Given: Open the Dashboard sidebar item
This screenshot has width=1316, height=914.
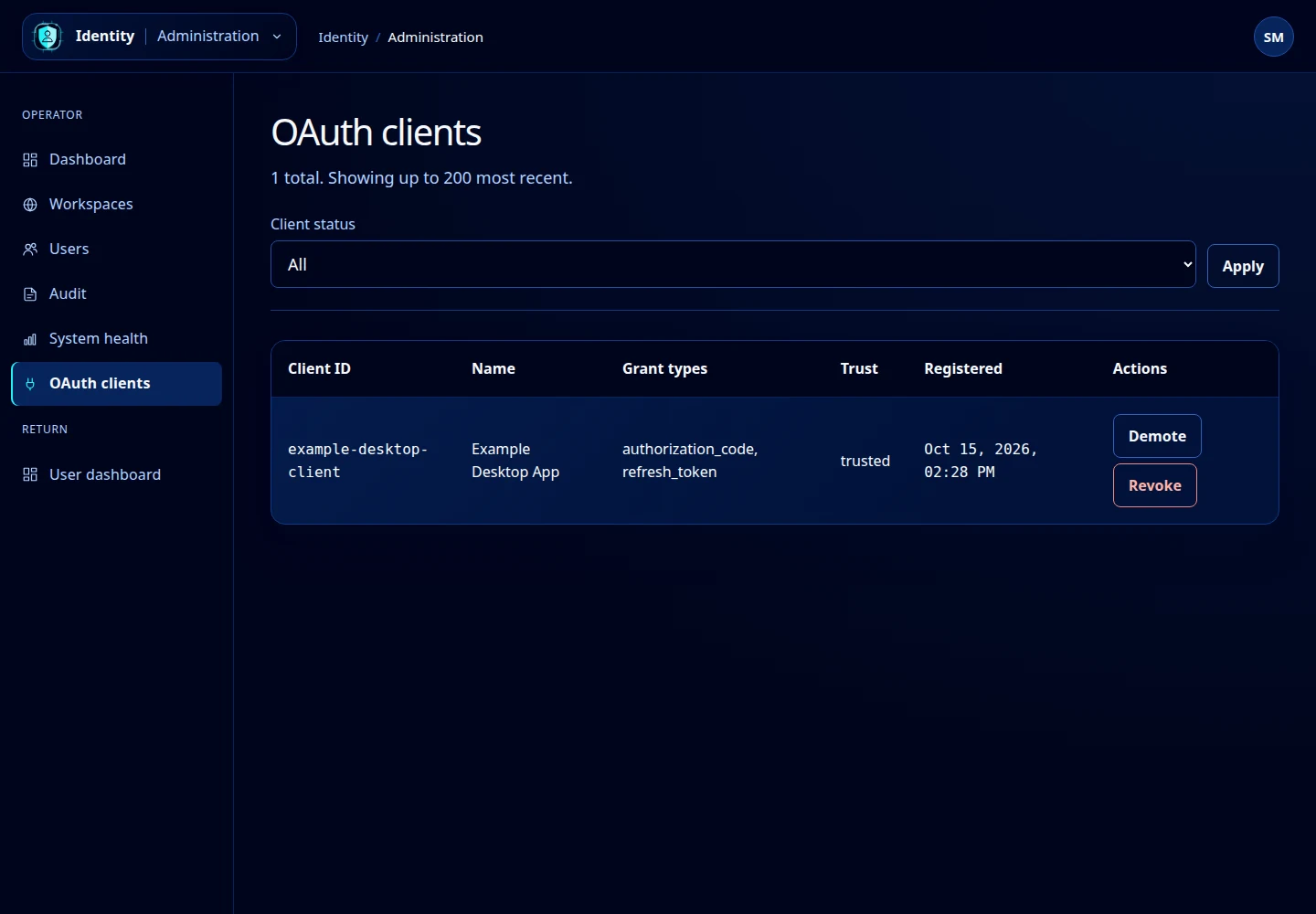Looking at the screenshot, I should (x=116, y=159).
